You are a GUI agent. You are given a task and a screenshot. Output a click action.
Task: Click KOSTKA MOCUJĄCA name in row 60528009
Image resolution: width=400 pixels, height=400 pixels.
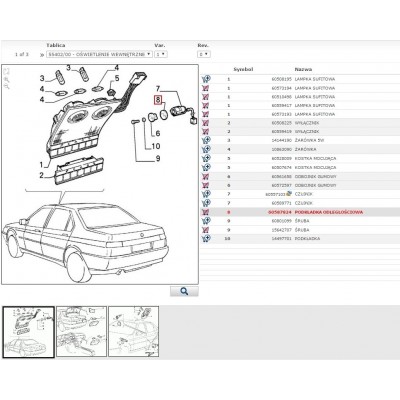pyautogui.click(x=315, y=158)
